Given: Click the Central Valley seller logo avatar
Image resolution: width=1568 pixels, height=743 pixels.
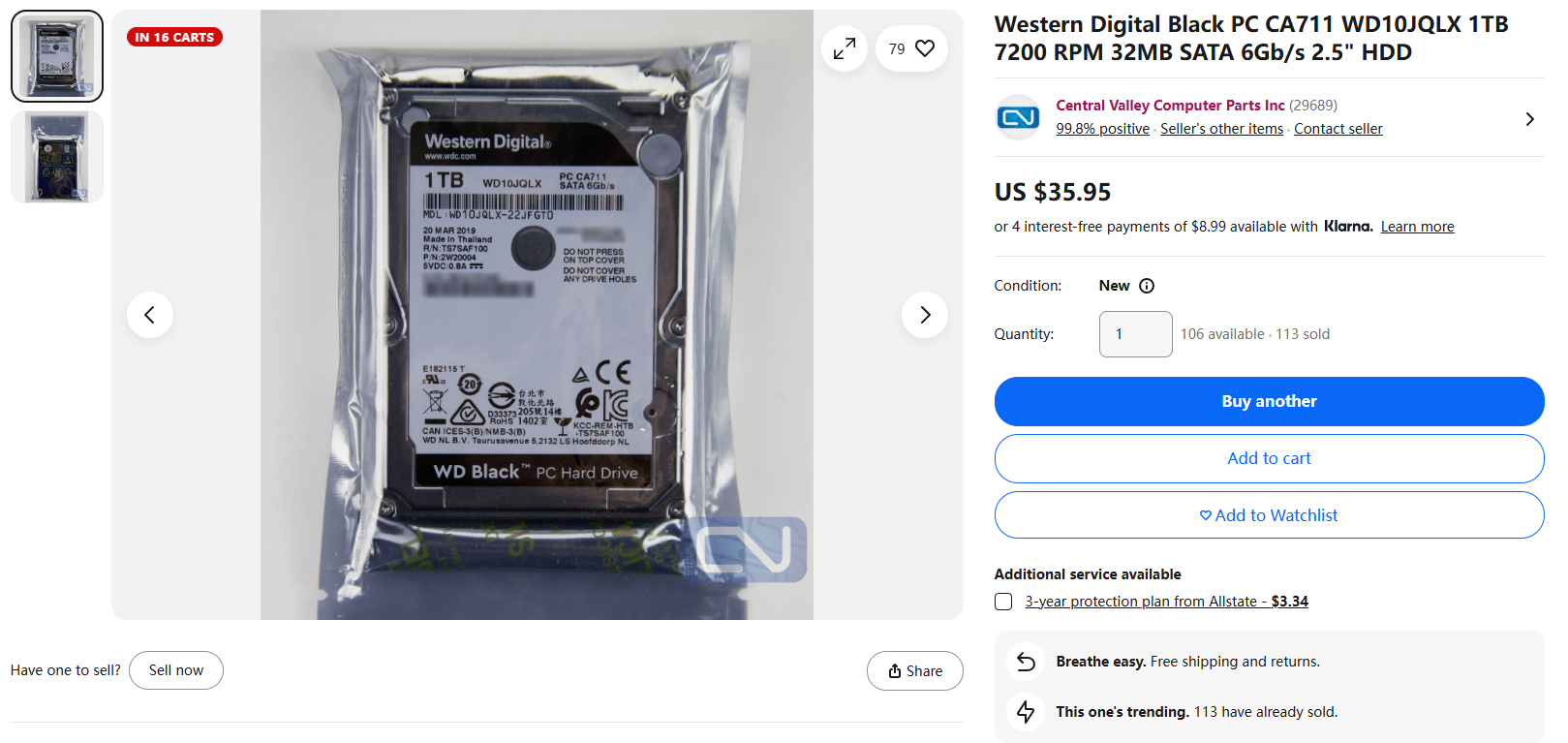Looking at the screenshot, I should coord(1018,117).
